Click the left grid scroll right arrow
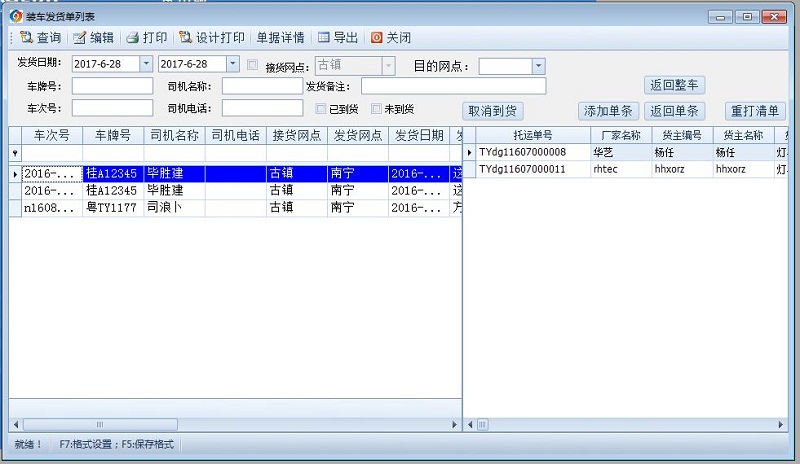Image resolution: width=800 pixels, height=464 pixels. click(x=455, y=424)
